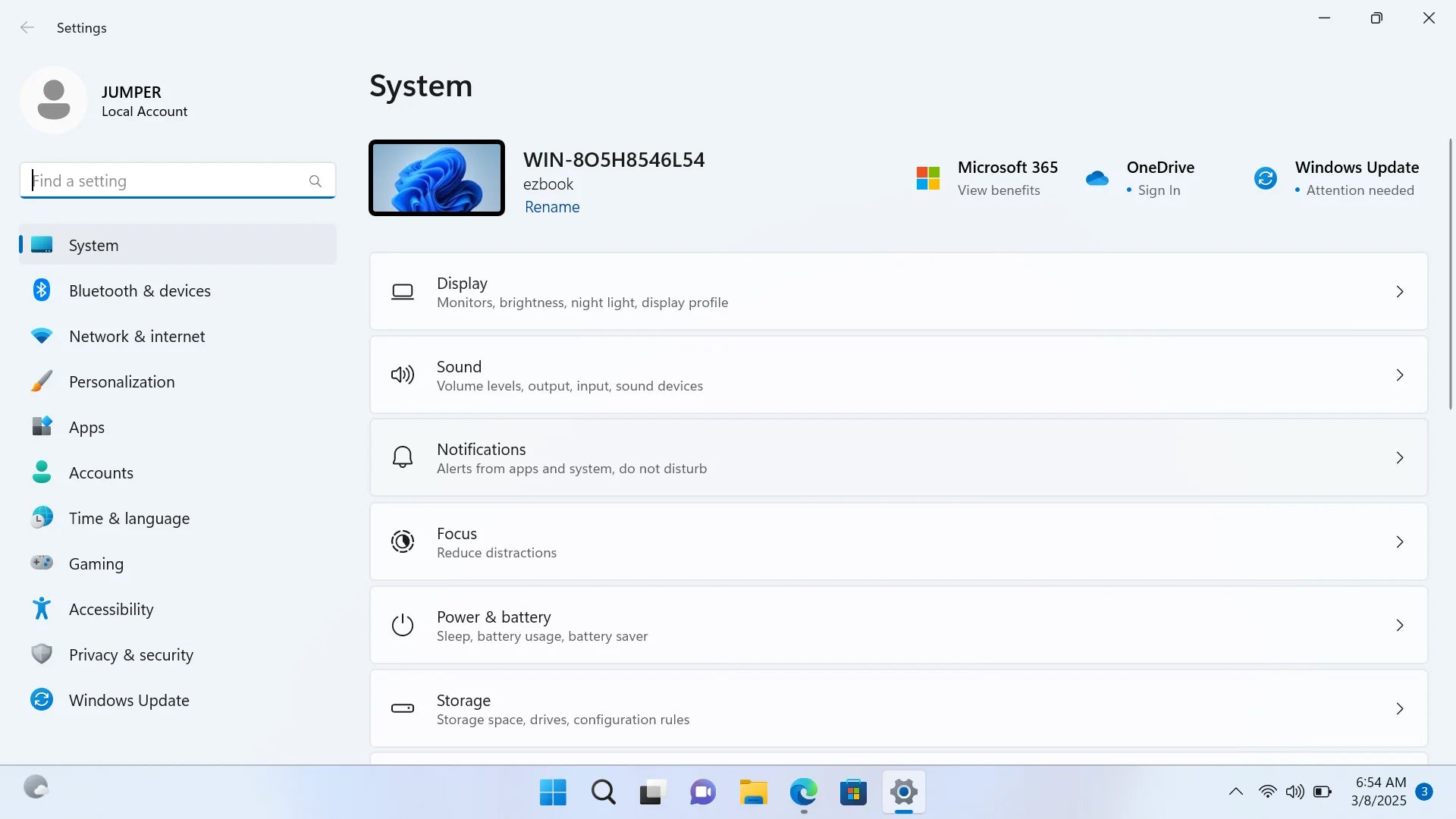Click the back arrow next to Settings

(x=27, y=28)
